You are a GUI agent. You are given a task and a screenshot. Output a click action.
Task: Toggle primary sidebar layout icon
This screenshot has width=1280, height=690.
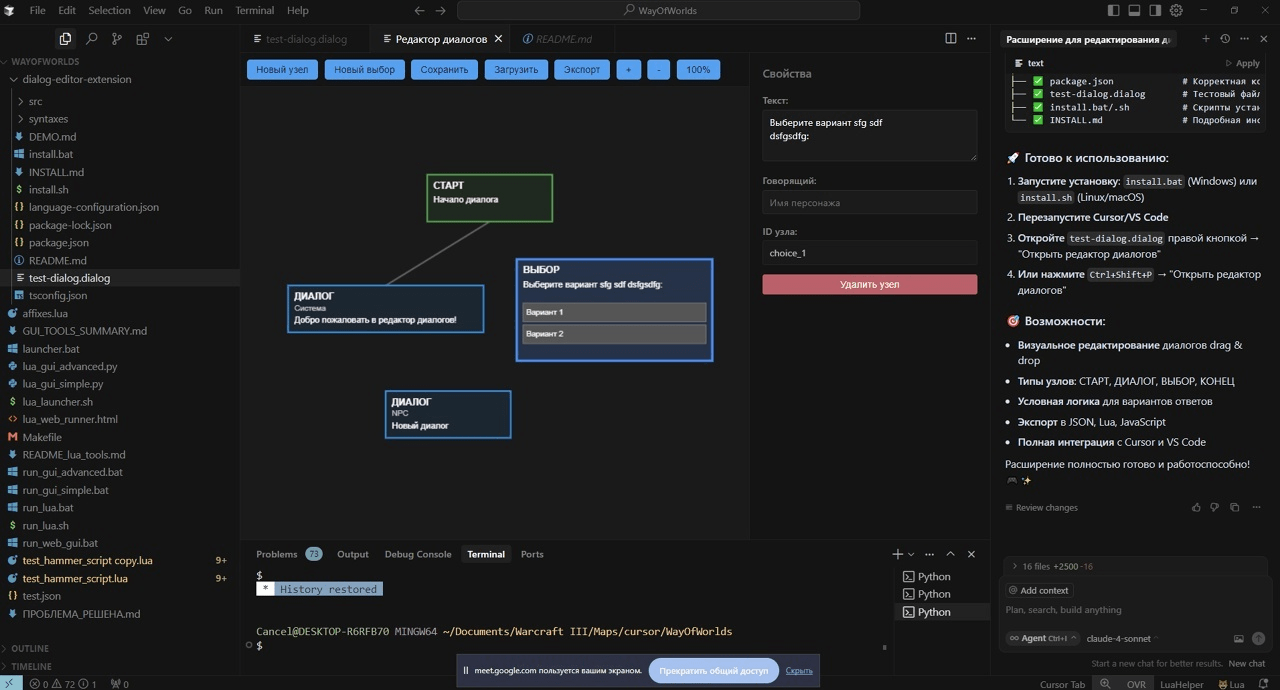coord(1114,11)
